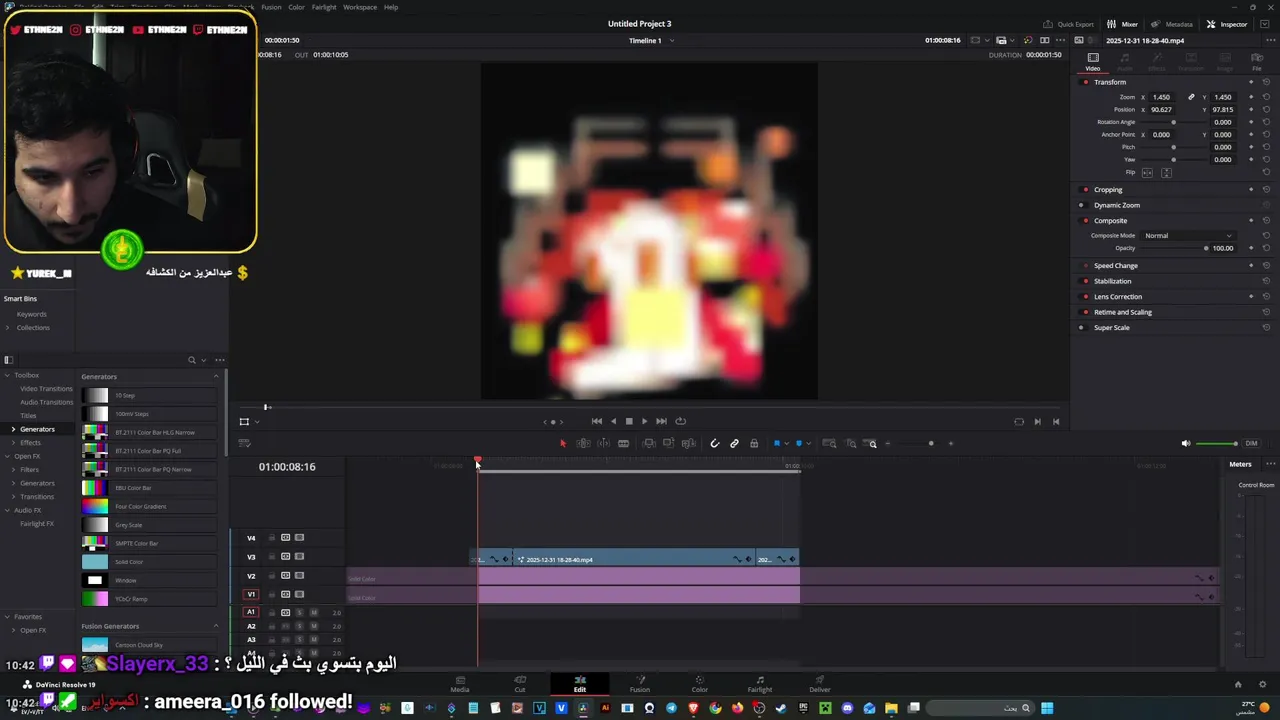Expand the Collections smart bin
Screen dimensions: 1280x720
(x=8, y=327)
